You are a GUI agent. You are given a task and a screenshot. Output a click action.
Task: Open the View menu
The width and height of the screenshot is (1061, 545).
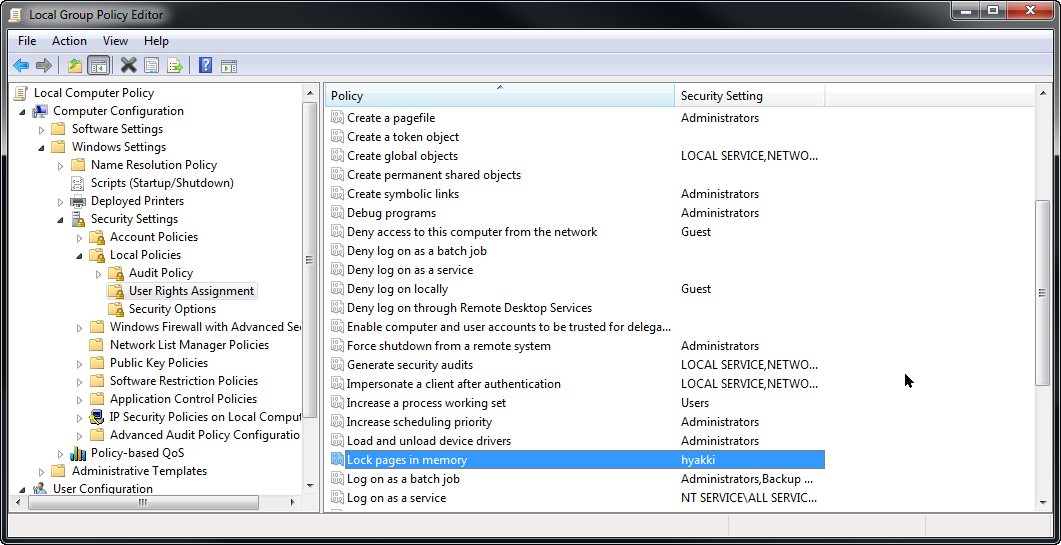[x=115, y=41]
